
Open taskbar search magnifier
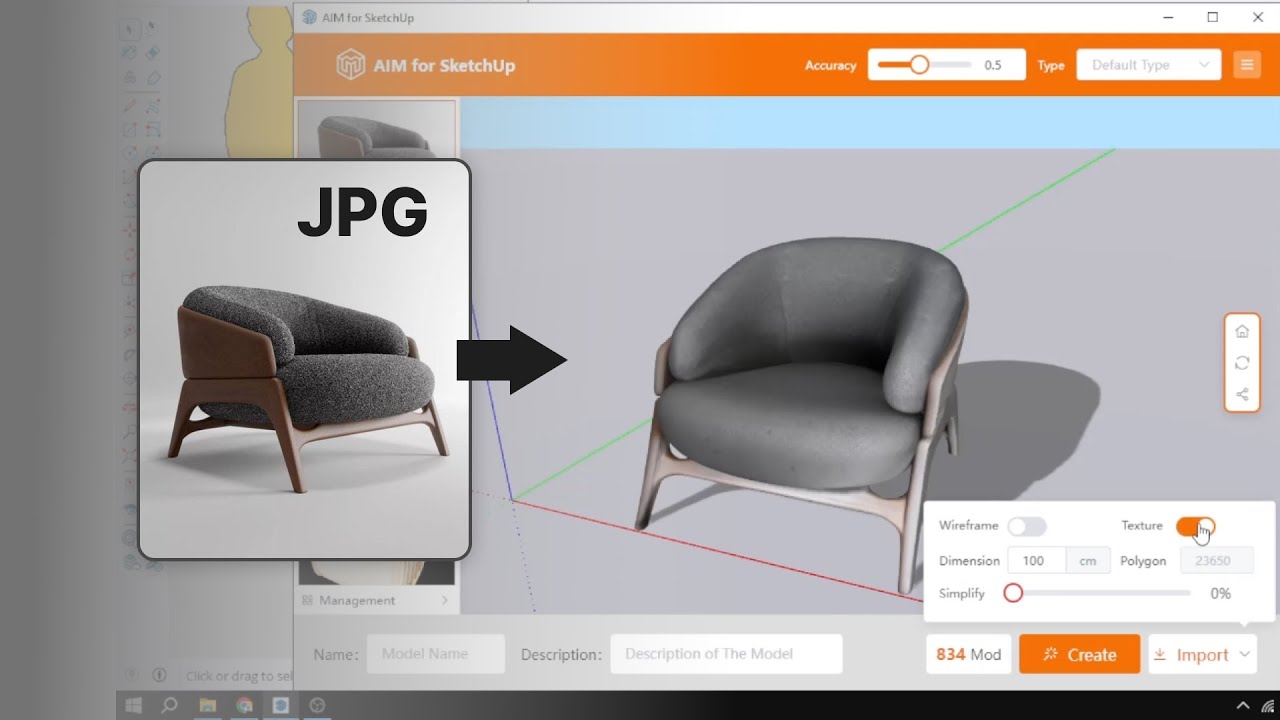click(x=170, y=706)
